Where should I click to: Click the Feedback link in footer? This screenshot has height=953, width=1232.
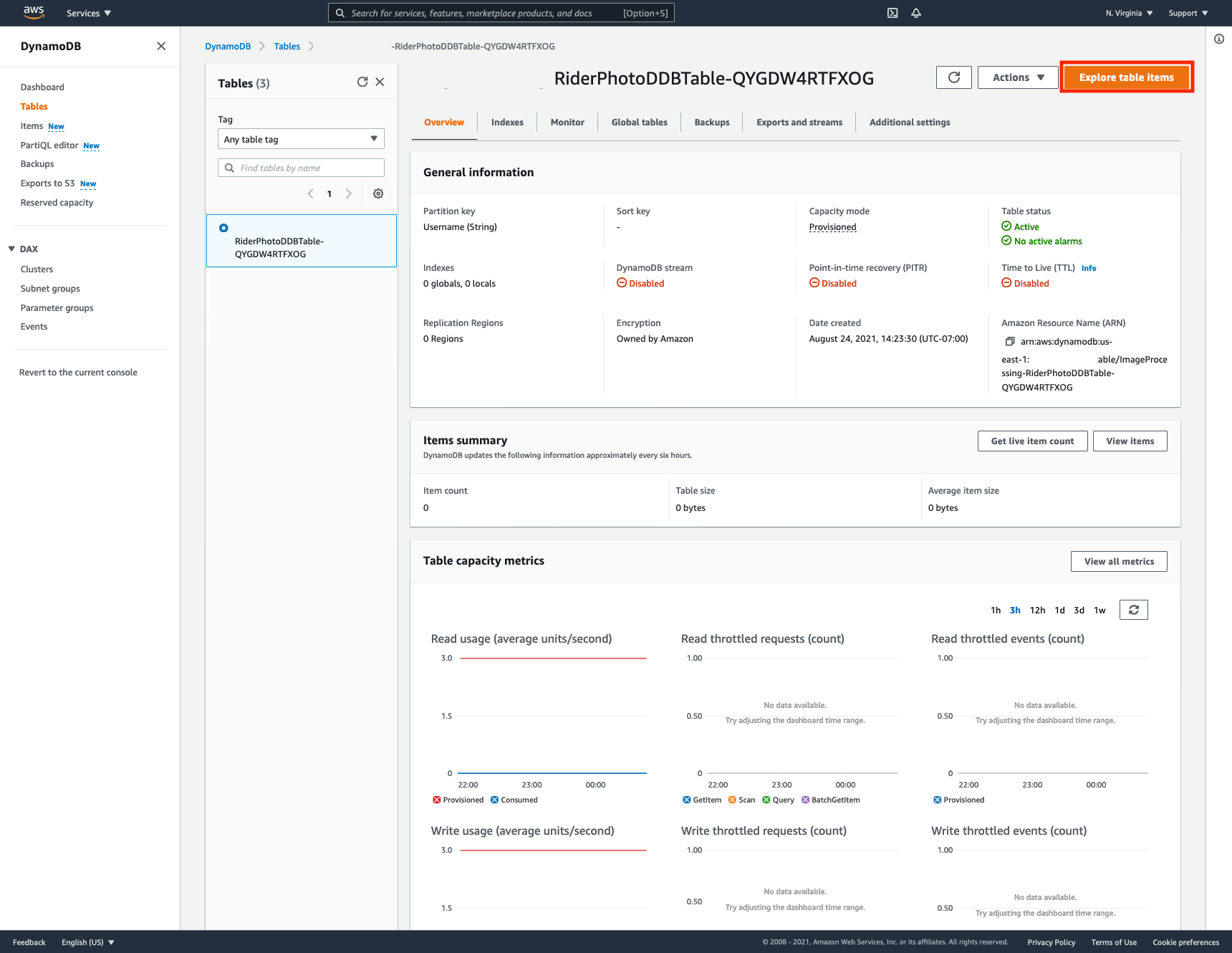pos(29,942)
